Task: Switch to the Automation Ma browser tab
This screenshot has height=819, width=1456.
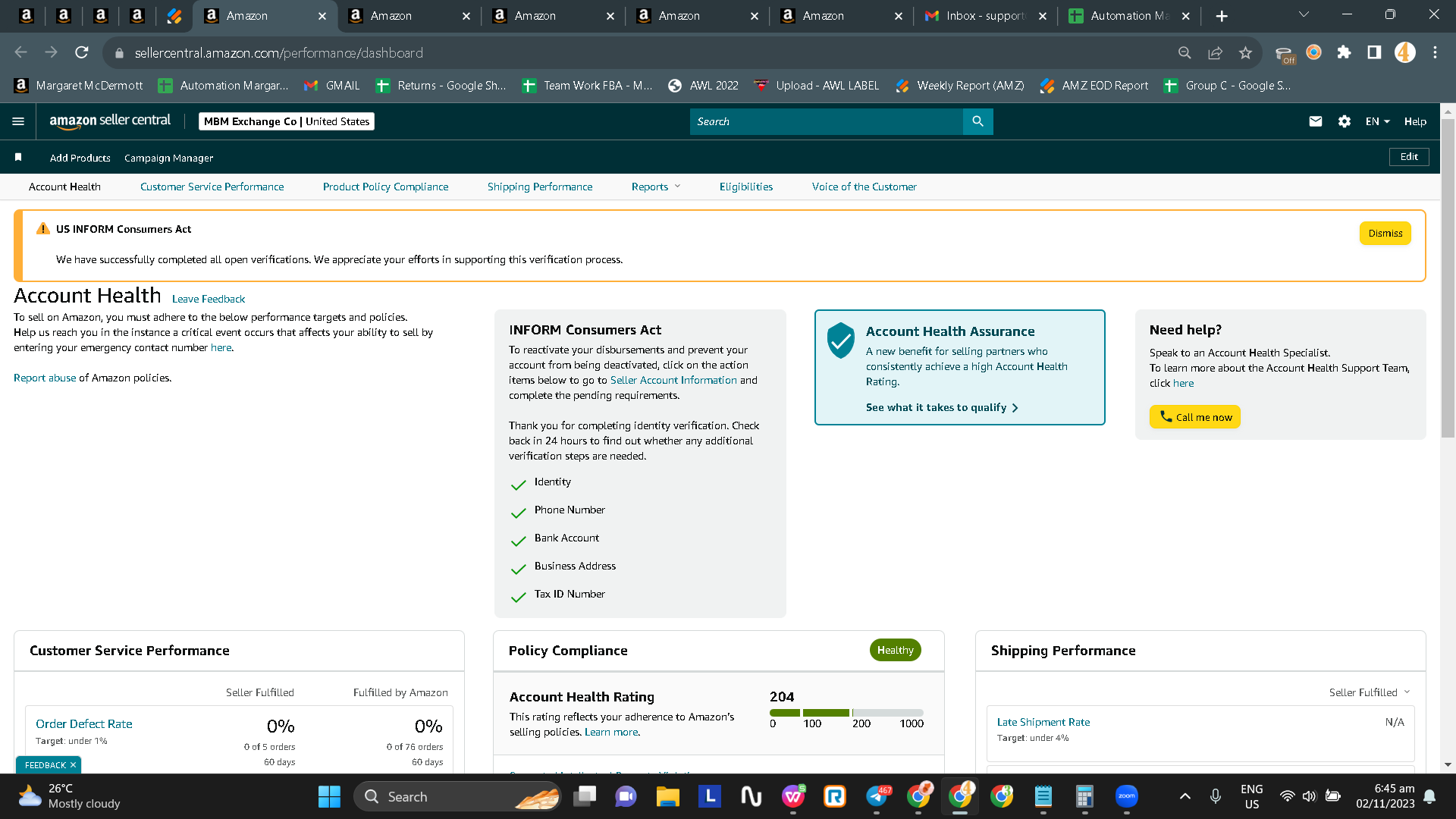Action: (x=1129, y=16)
